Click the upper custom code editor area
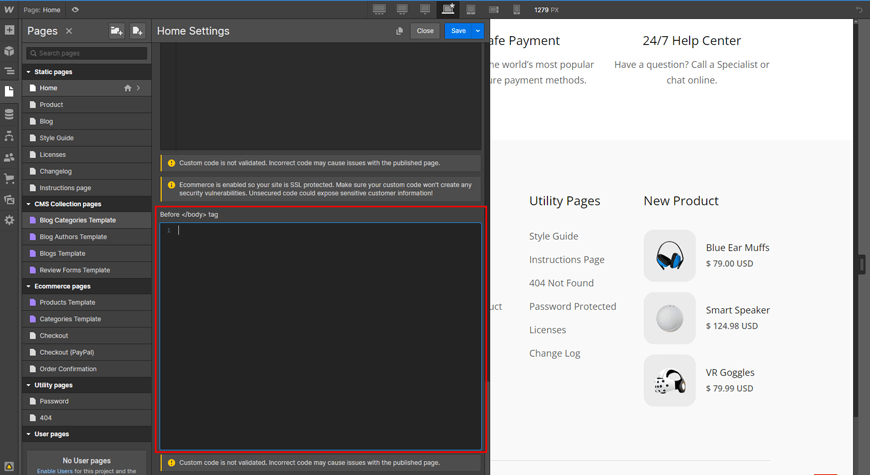Viewport: 870px width, 475px height. tap(321, 96)
